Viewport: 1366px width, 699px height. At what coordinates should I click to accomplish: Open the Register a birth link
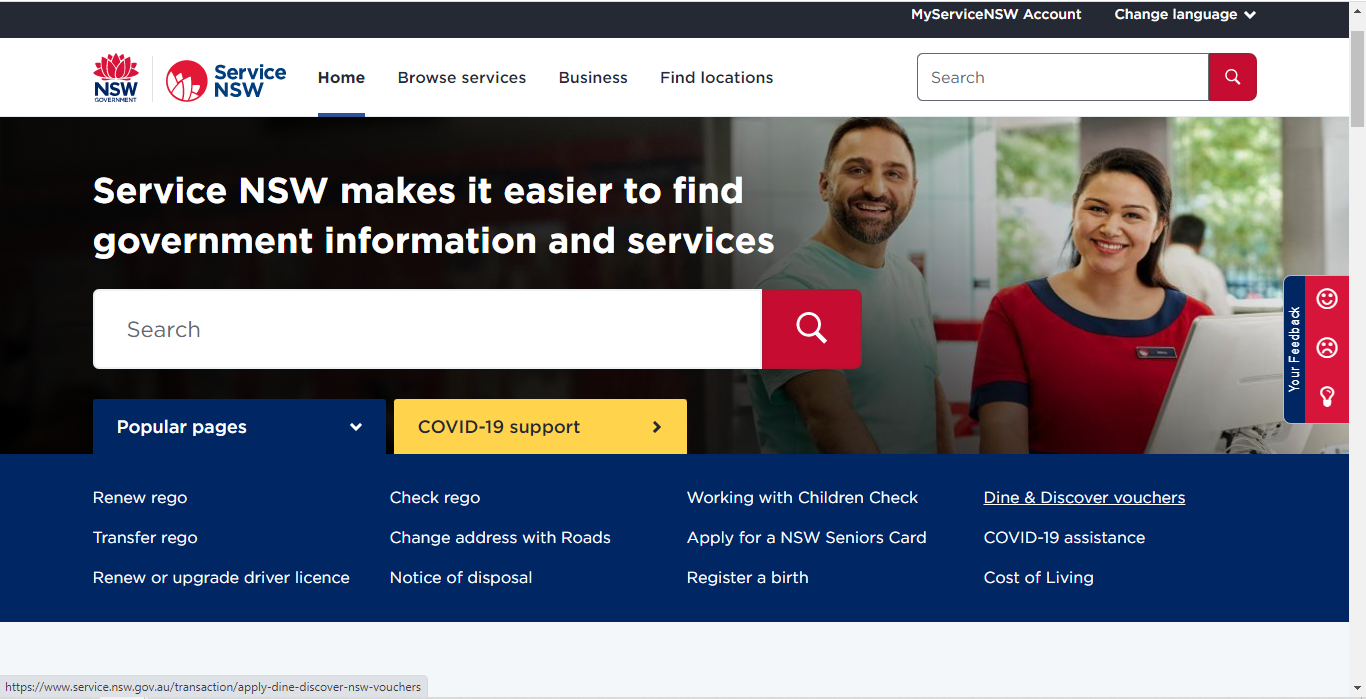pyautogui.click(x=748, y=577)
